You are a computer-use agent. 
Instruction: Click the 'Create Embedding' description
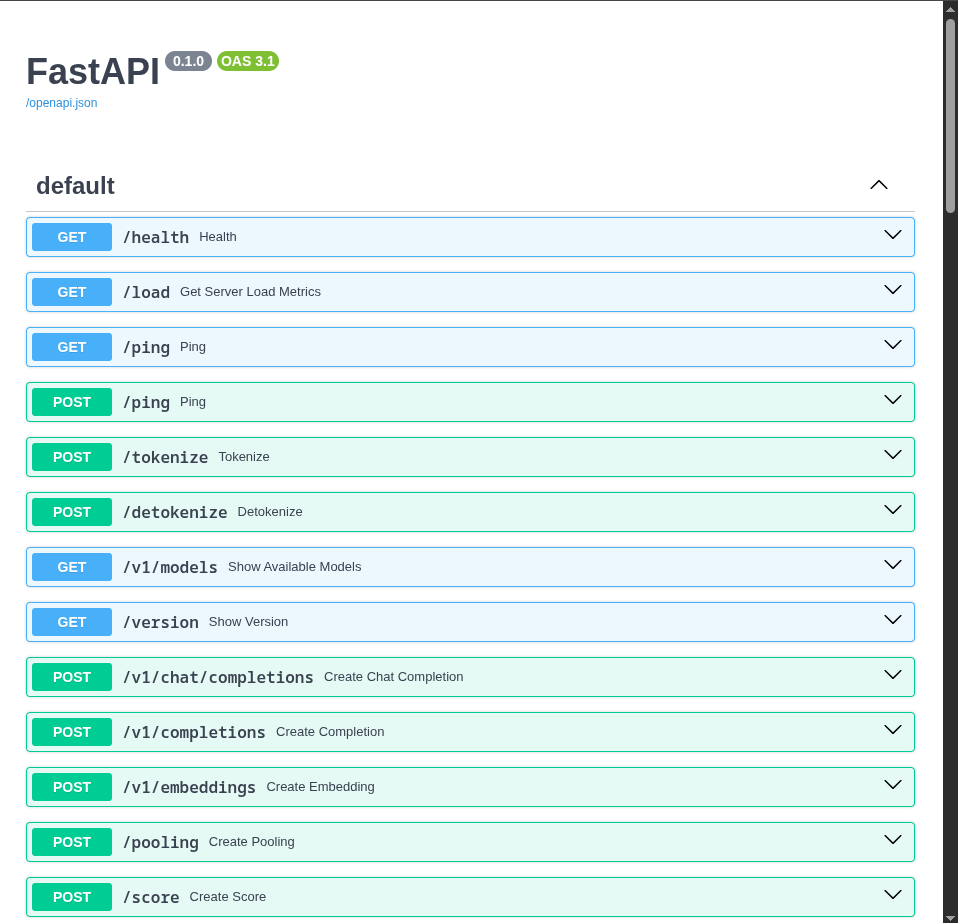pyautogui.click(x=320, y=786)
